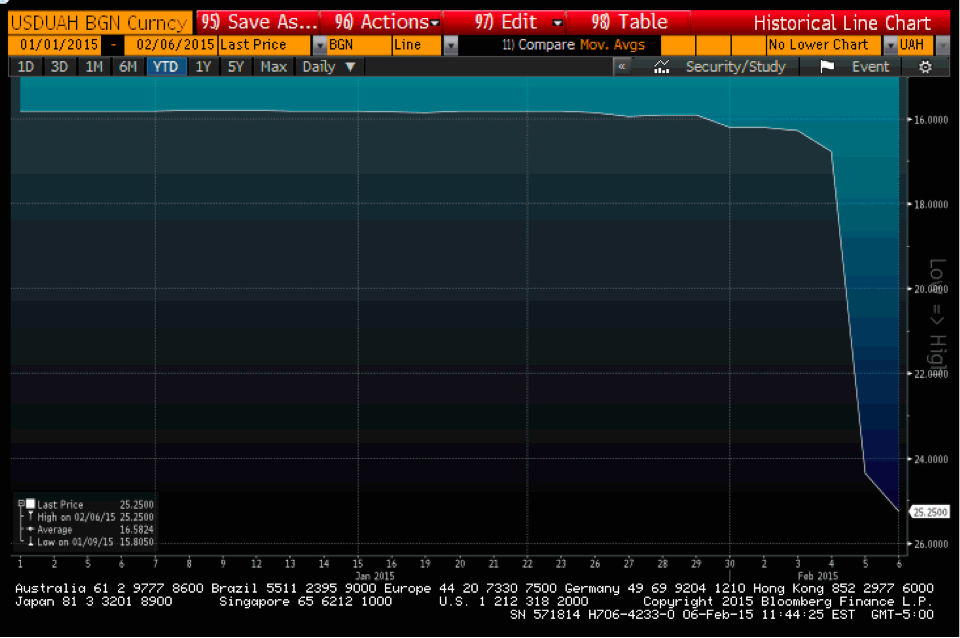Open the Table view
Image resolution: width=960 pixels, height=638 pixels.
(x=629, y=22)
